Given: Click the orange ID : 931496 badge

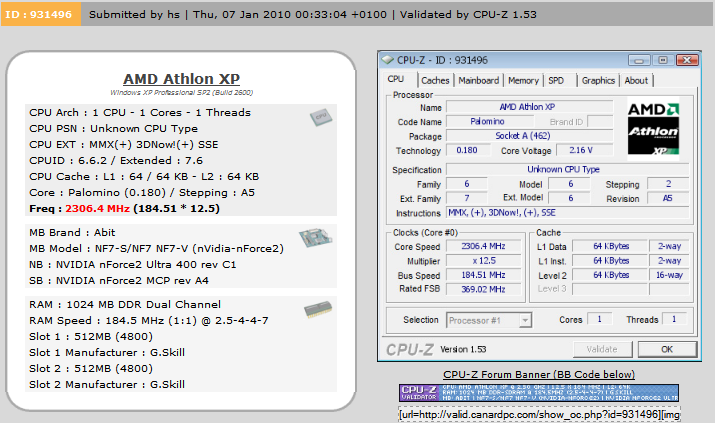Looking at the screenshot, I should click(x=41, y=14).
